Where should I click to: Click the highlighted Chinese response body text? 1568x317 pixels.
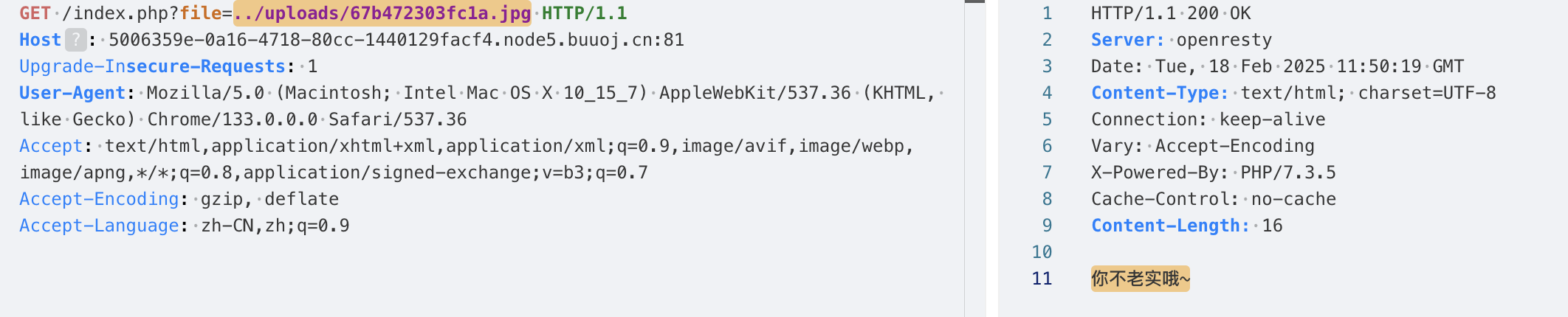1140,279
